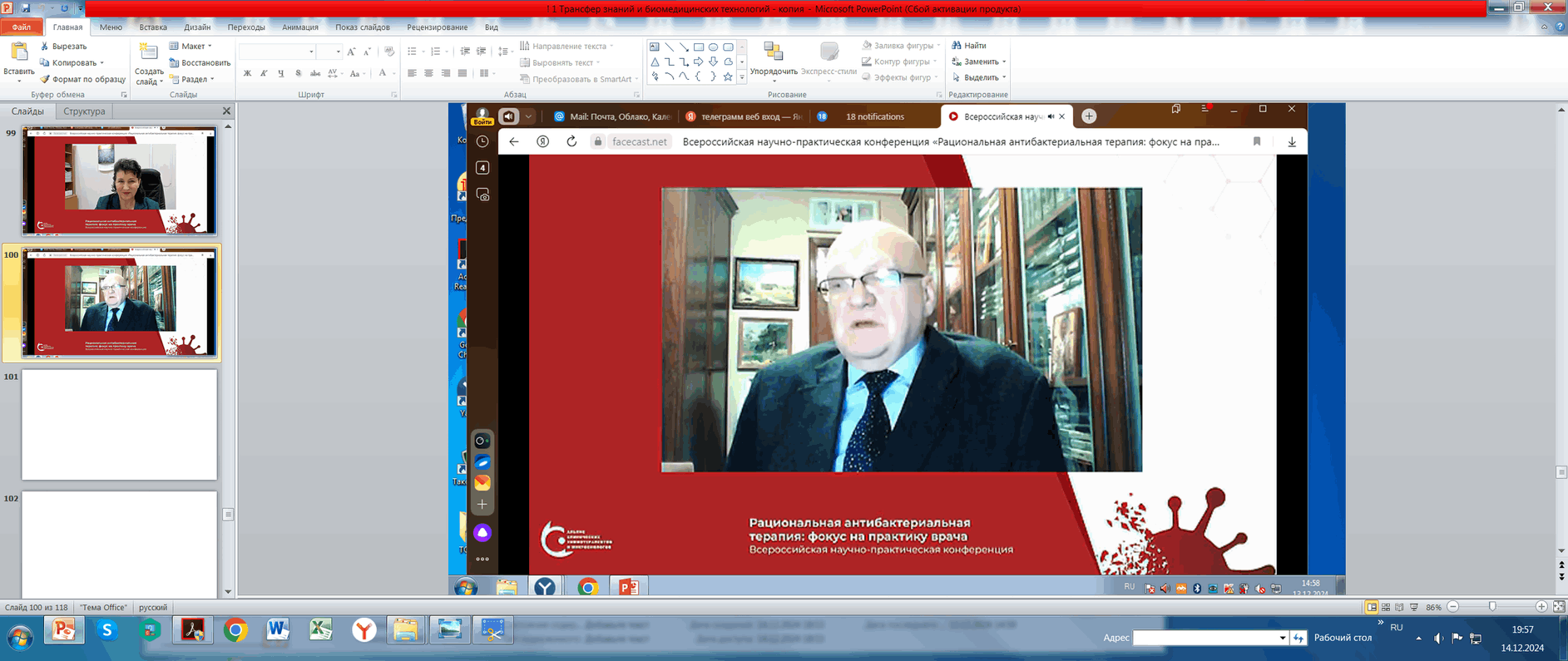Select the arrow line shape in the gallery
The image size is (1568, 661).
[x=684, y=47]
